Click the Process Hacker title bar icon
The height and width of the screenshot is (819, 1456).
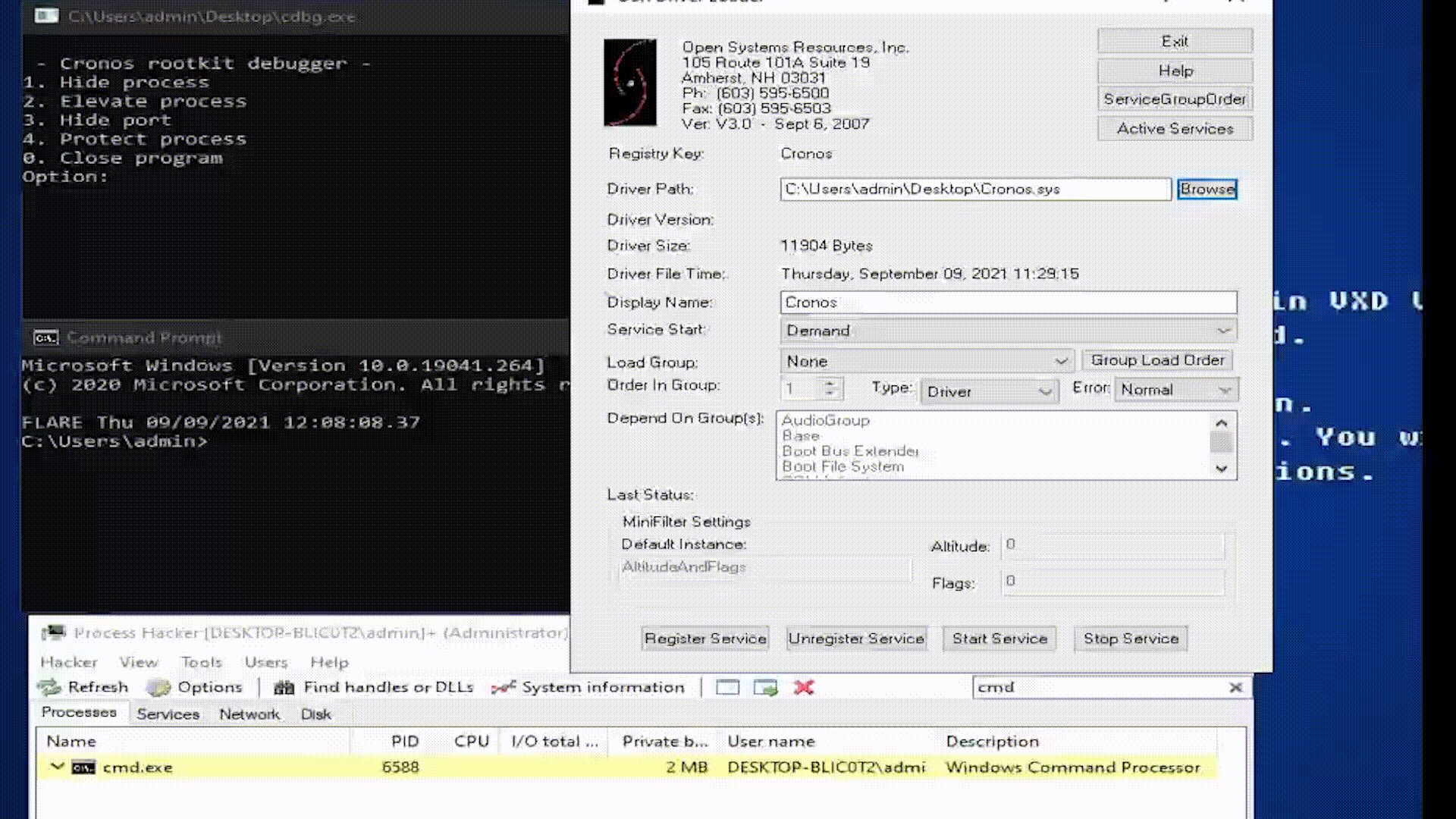[53, 632]
